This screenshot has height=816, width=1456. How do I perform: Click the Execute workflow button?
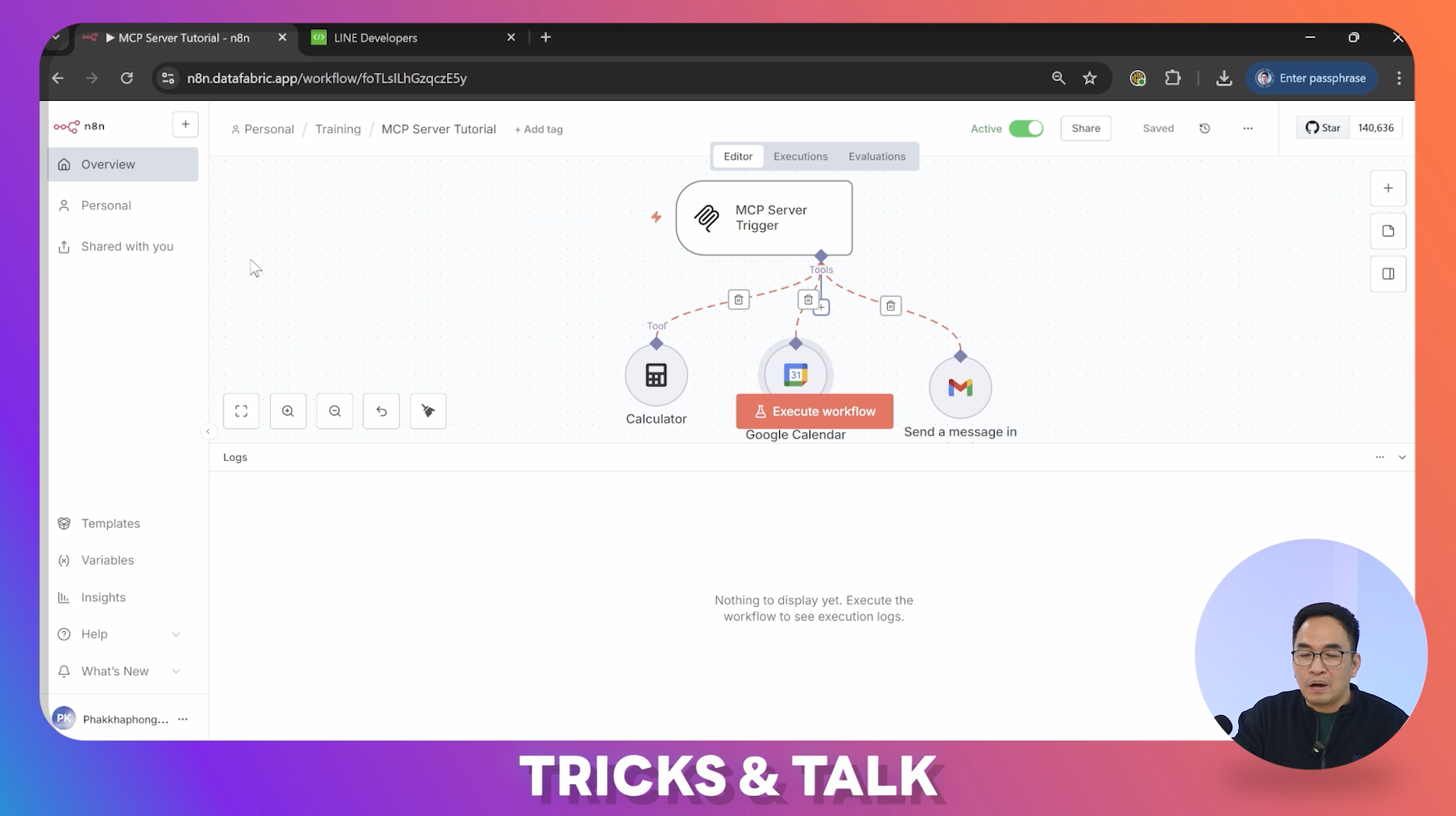pos(814,412)
